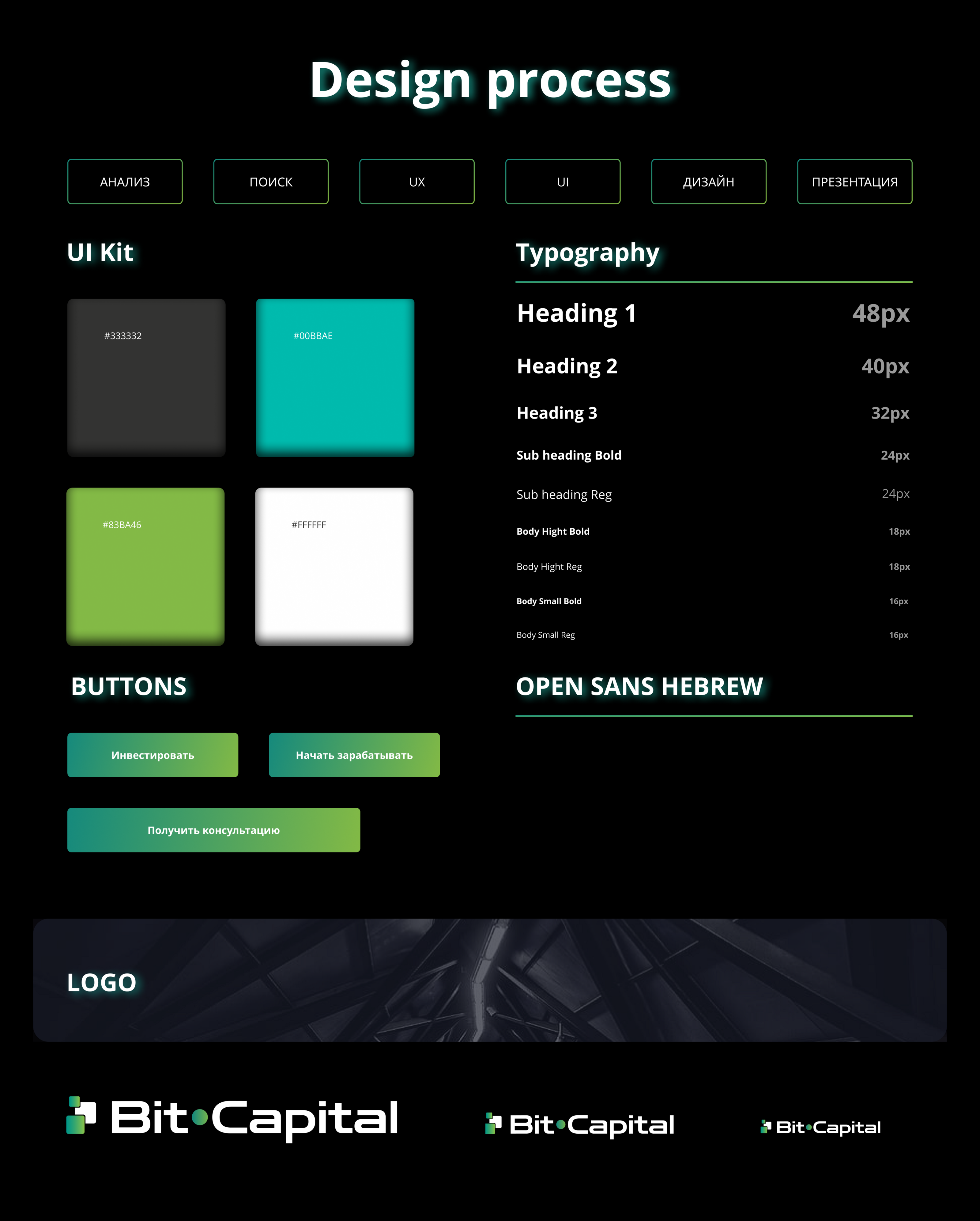Choose the #83BA46 green swatch

click(x=145, y=566)
